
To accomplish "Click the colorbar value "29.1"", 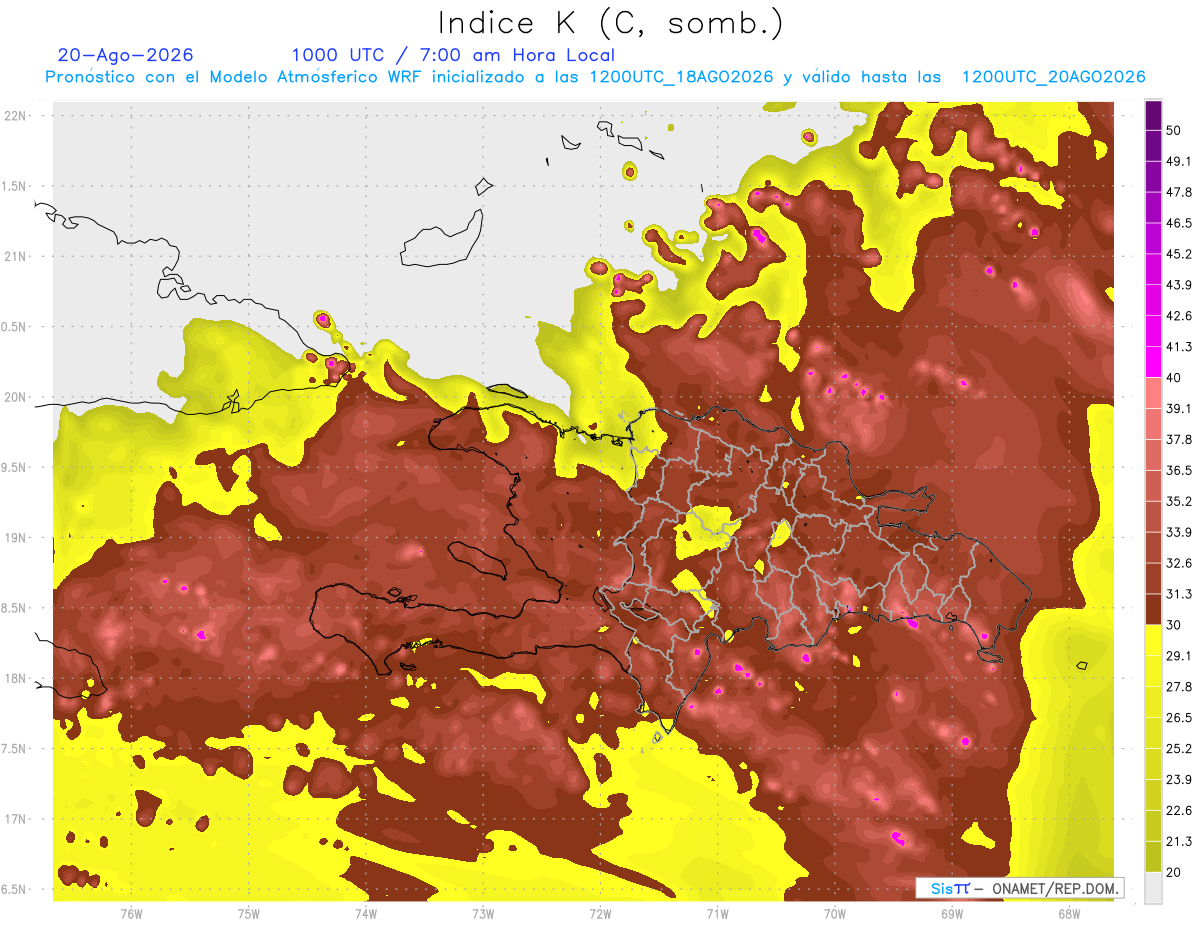I will click(x=1178, y=656).
